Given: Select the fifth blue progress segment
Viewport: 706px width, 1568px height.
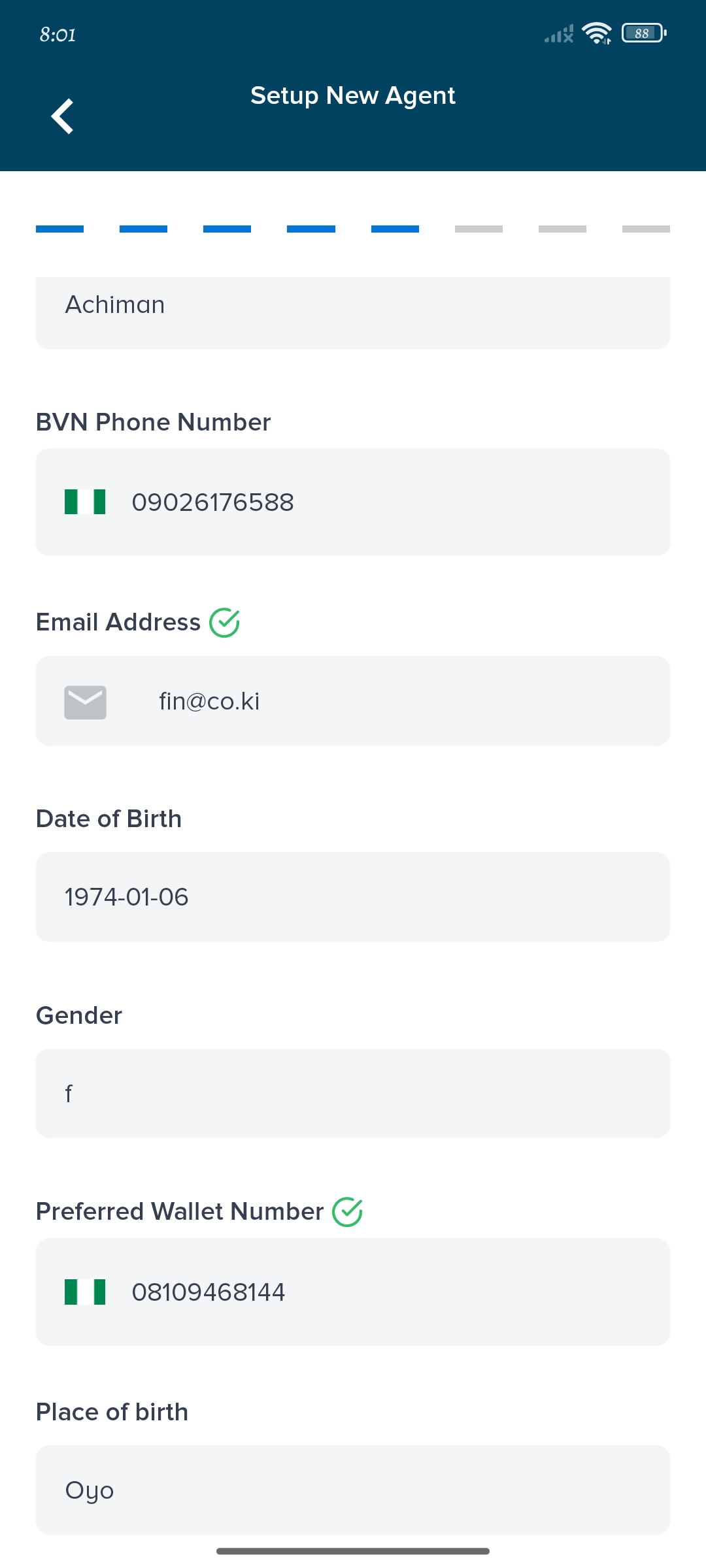Looking at the screenshot, I should 395,229.
